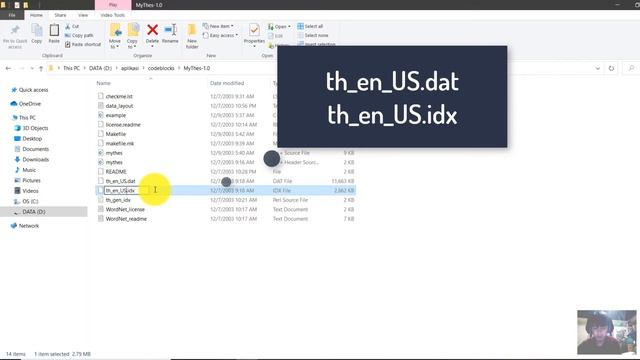
Task: Click DATA (D:) in address breadcrumb
Action: tap(100, 68)
